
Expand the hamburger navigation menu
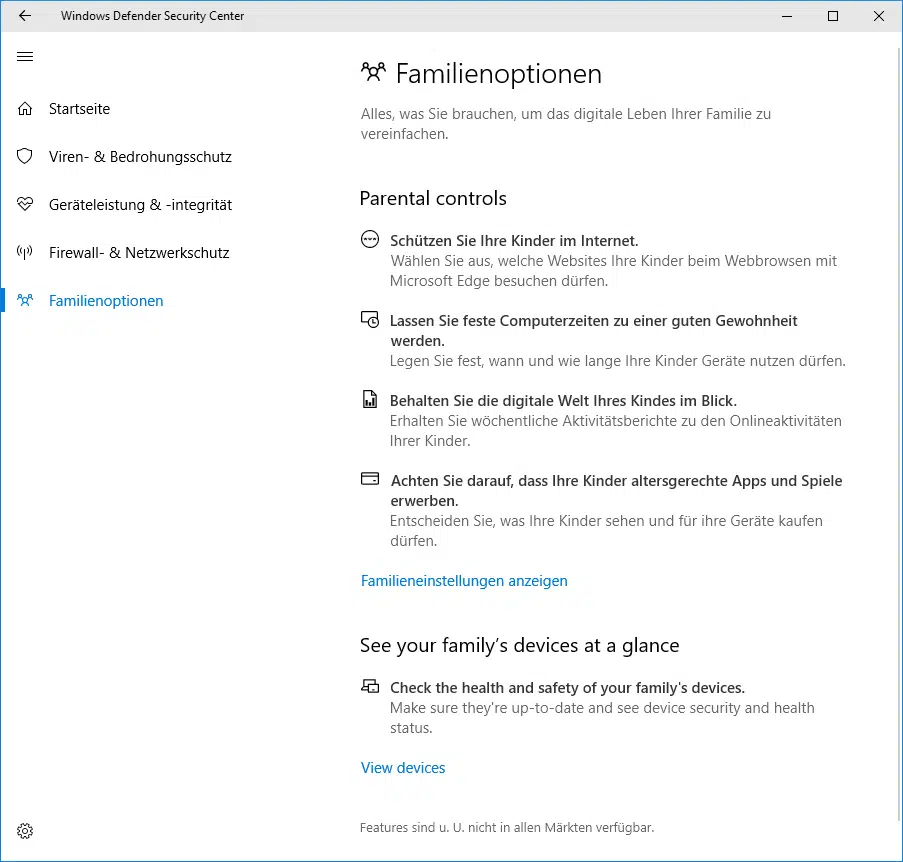click(25, 57)
